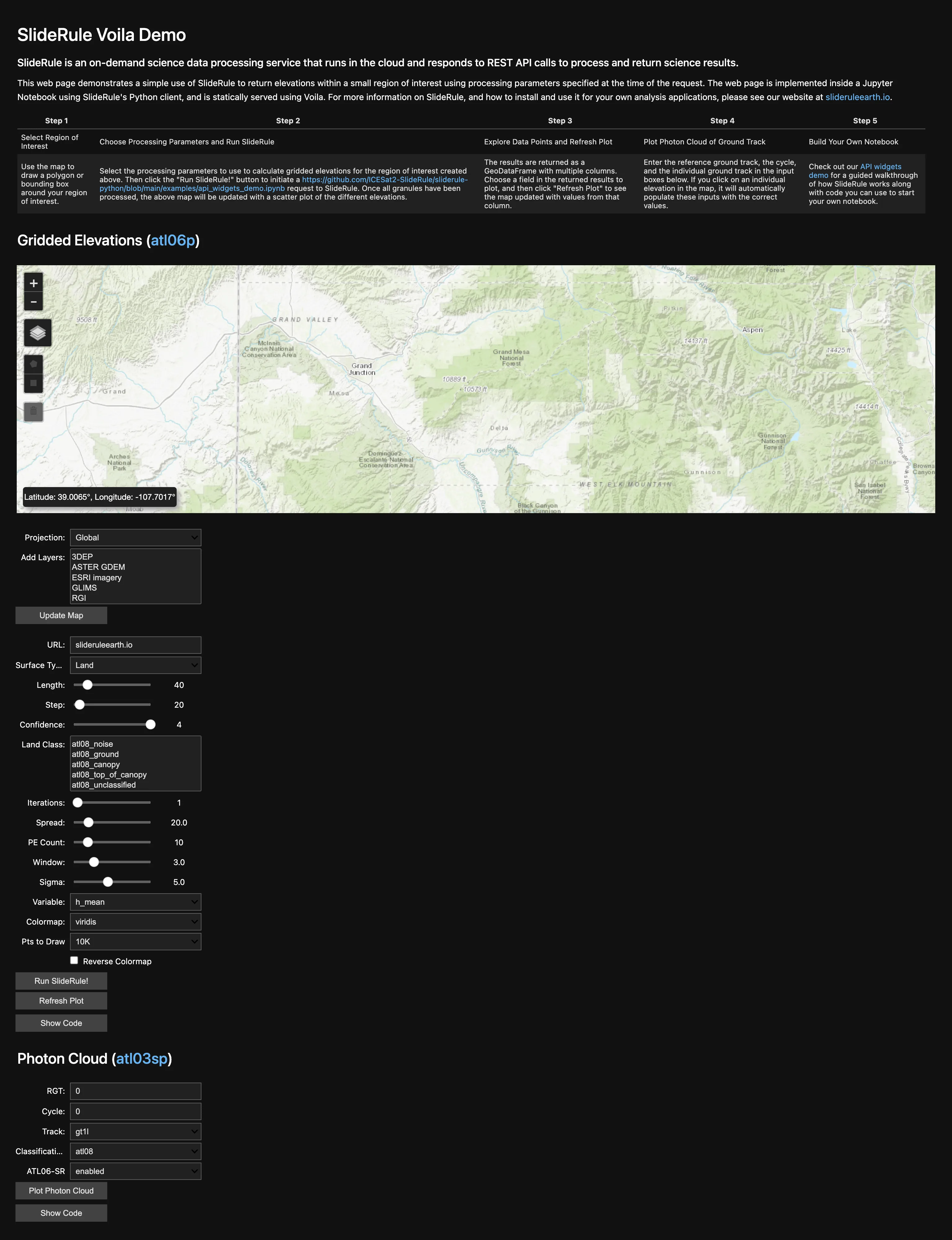Click Grand Junction on the map
Image resolution: width=952 pixels, height=1240 pixels.
click(362, 369)
